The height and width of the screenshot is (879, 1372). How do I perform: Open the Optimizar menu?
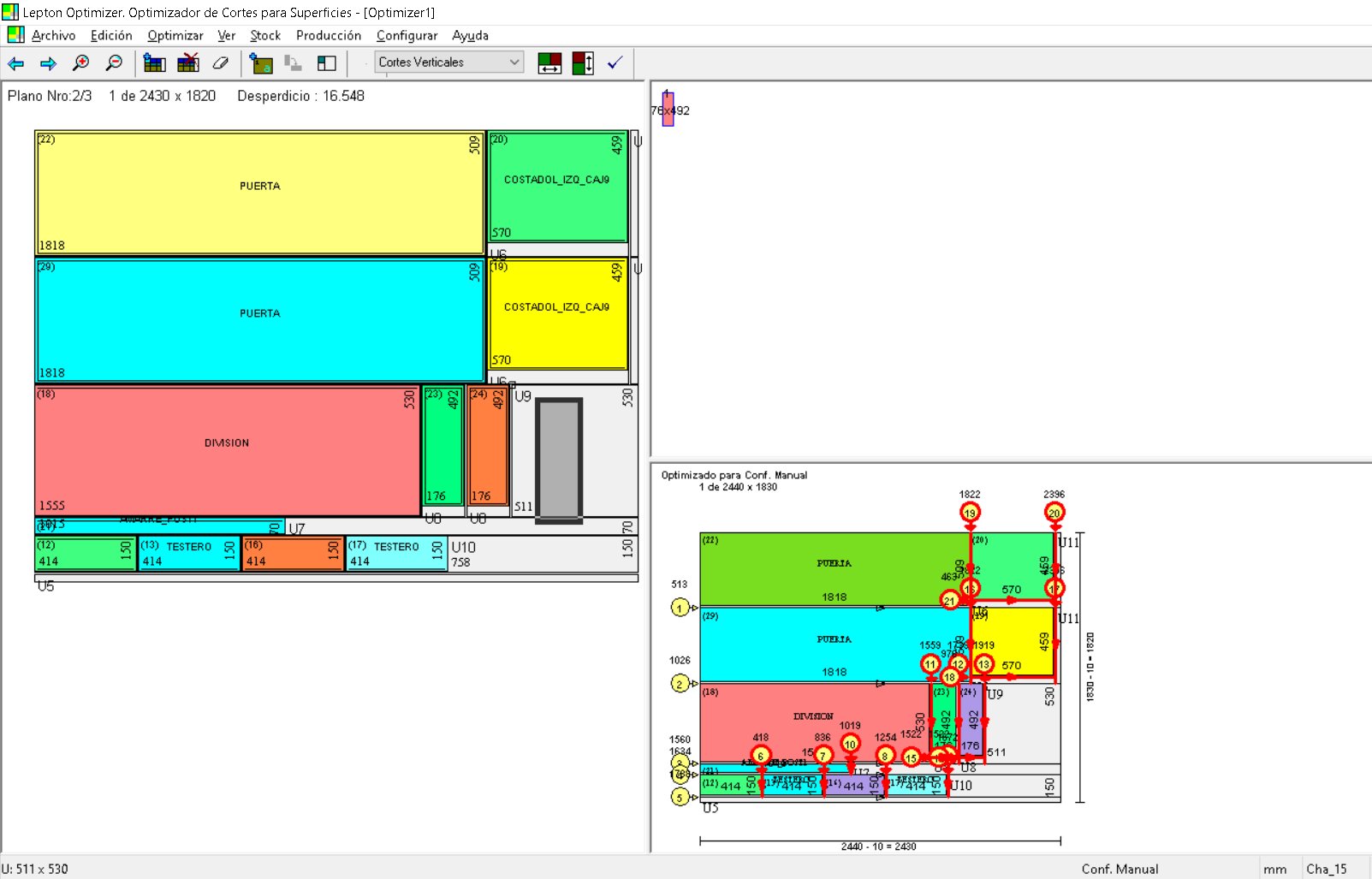[175, 36]
